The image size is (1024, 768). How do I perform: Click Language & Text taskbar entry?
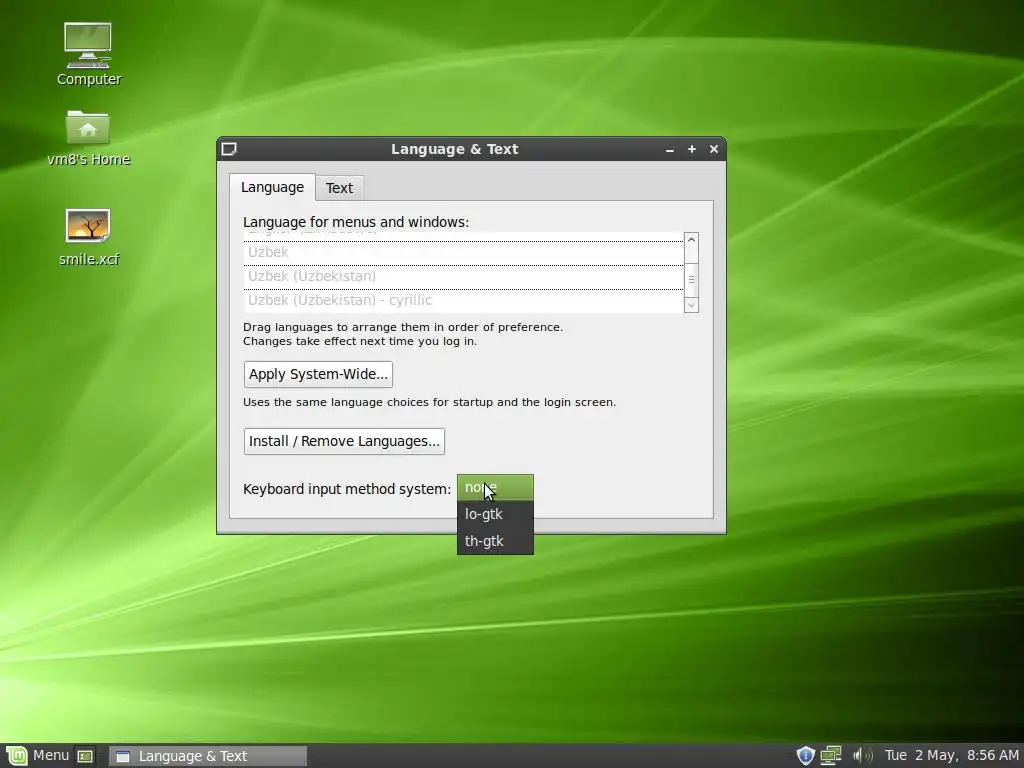click(x=208, y=756)
